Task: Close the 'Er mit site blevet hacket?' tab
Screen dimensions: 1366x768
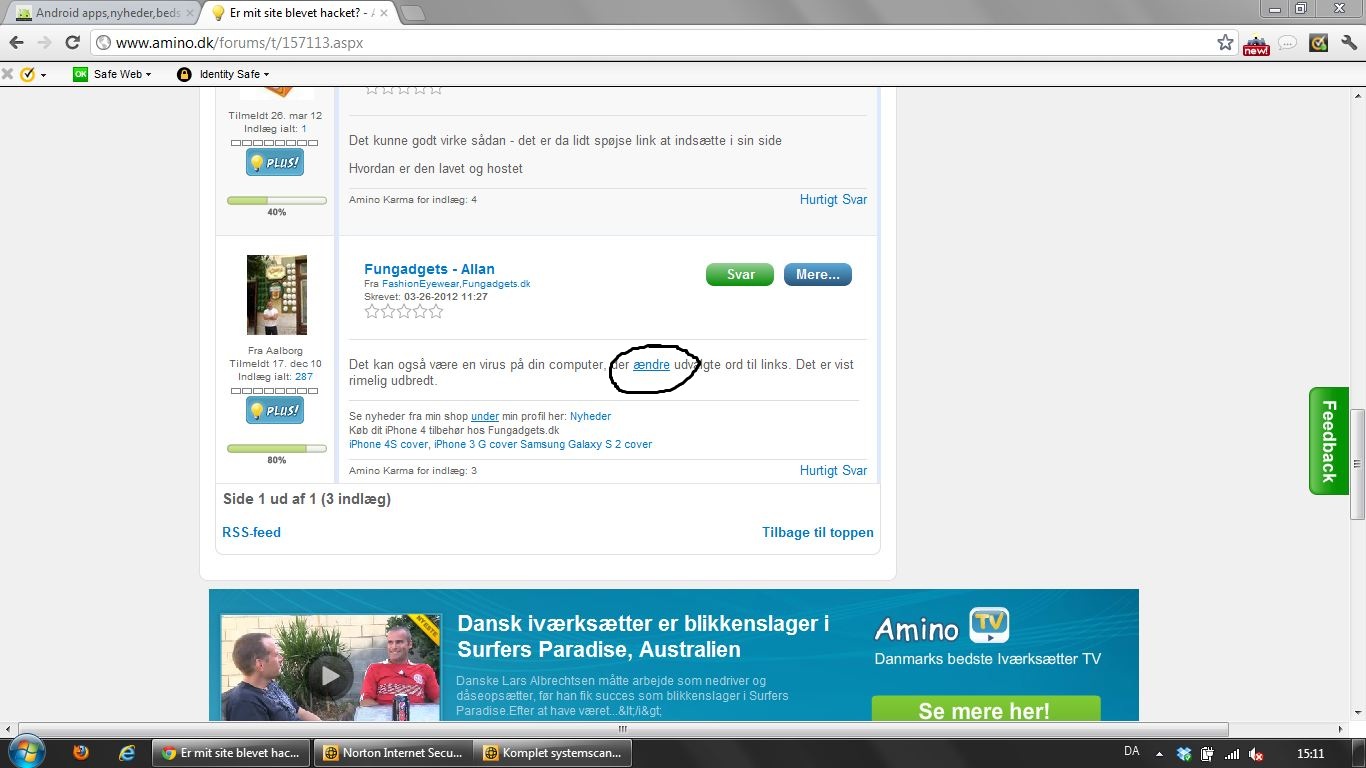Action: tap(383, 14)
